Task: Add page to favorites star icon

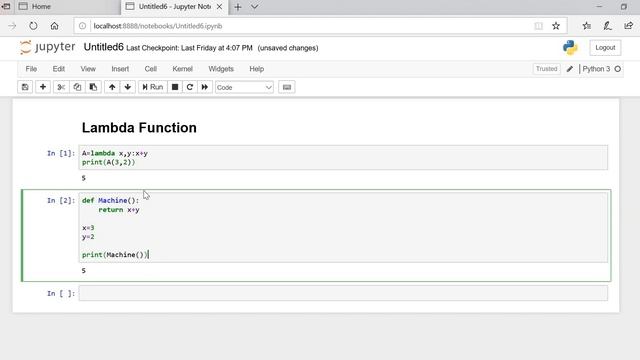Action: [x=556, y=26]
